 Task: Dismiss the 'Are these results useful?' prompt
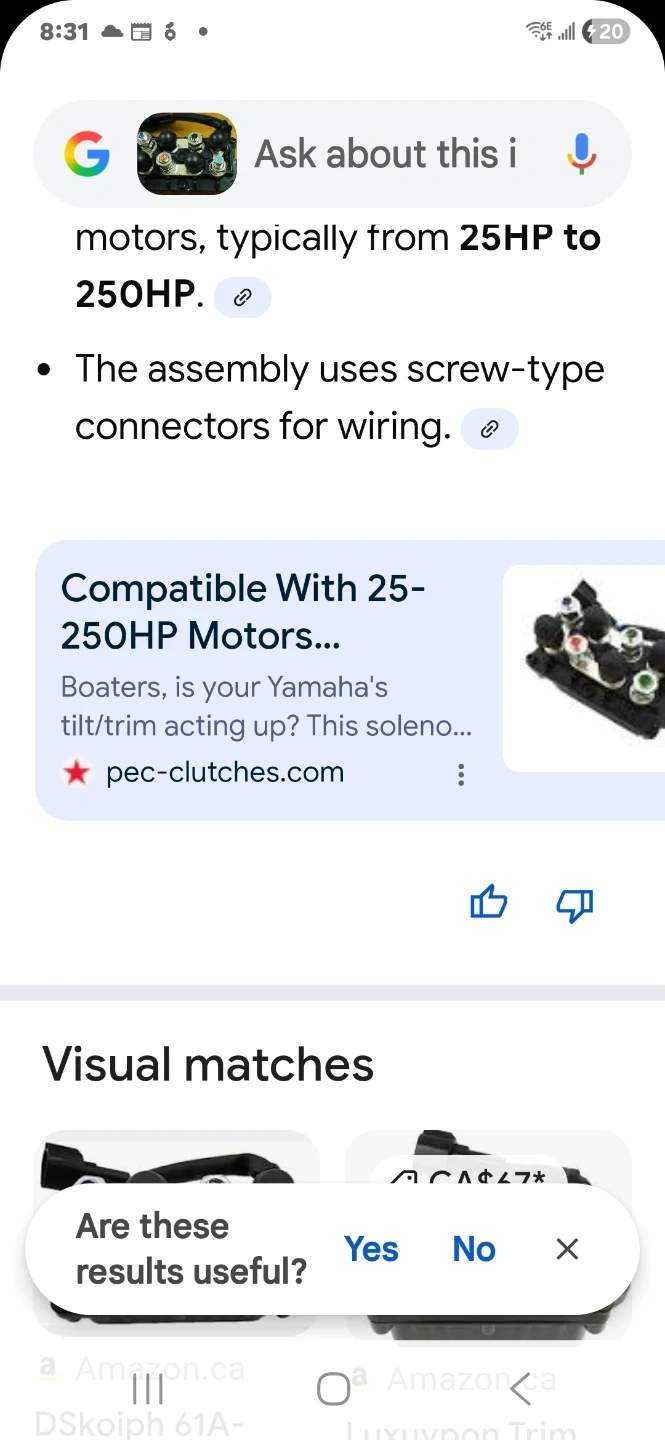click(x=567, y=1248)
